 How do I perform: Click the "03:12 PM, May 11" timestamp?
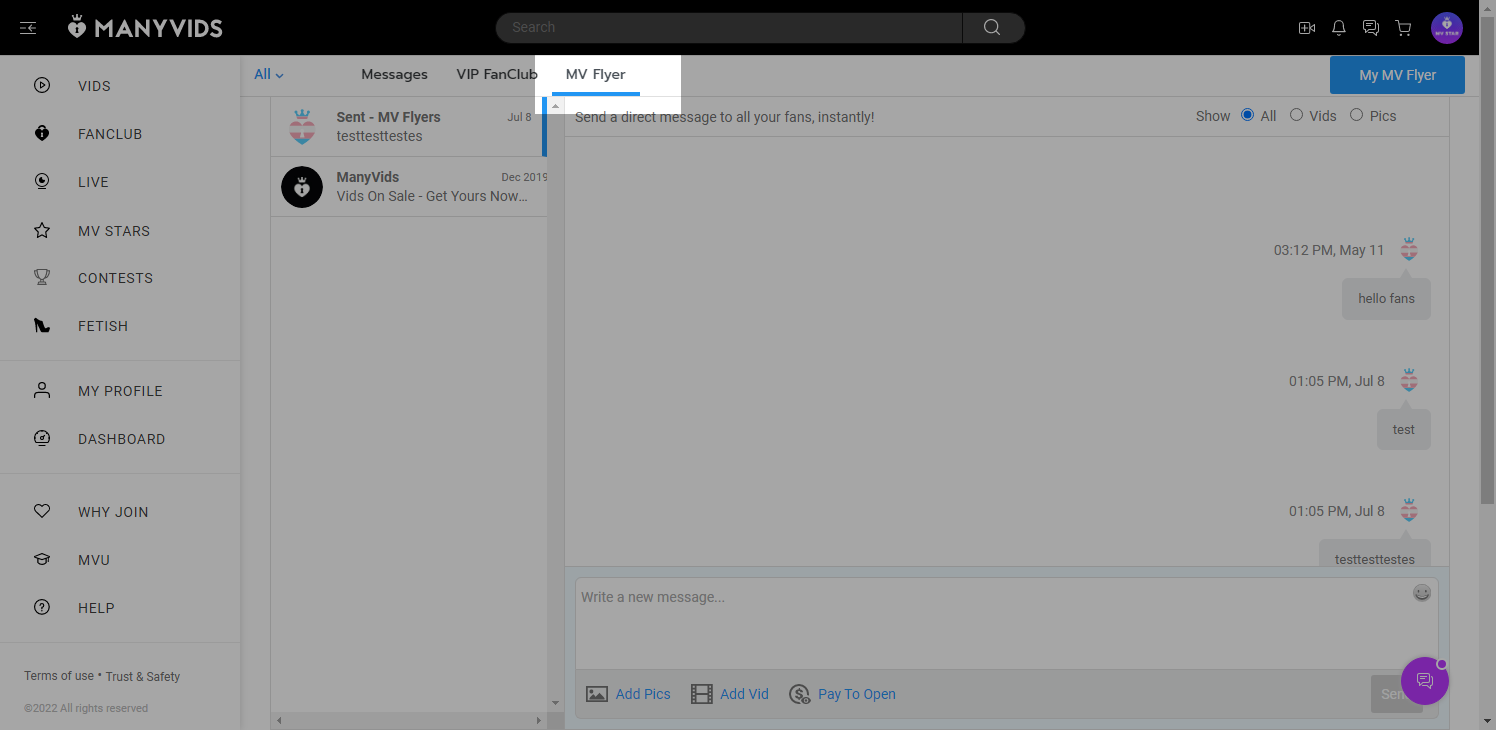(x=1329, y=250)
